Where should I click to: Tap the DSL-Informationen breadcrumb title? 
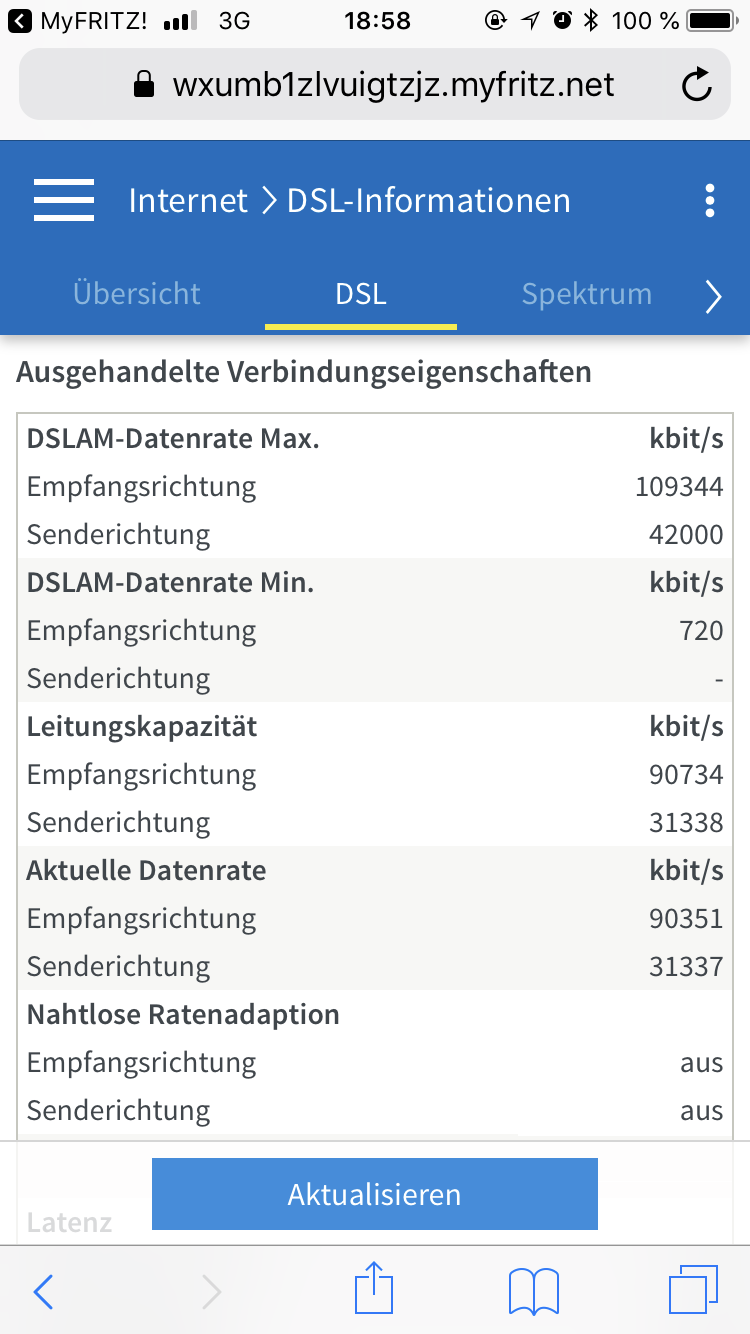[x=429, y=200]
